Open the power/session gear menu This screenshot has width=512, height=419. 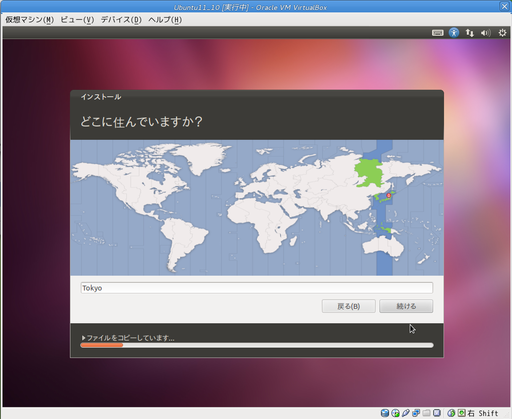(x=502, y=33)
